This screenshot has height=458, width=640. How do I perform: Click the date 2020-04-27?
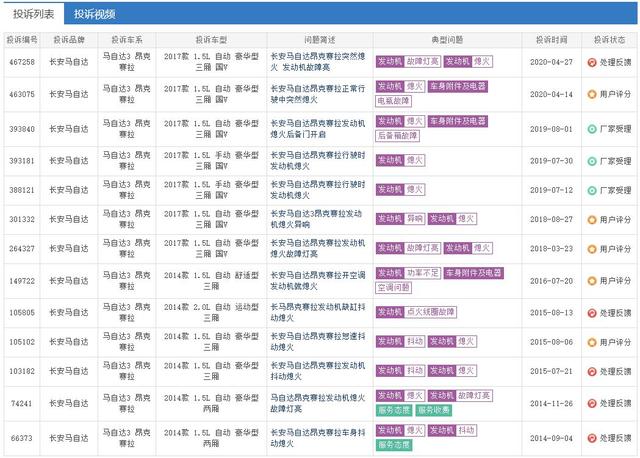pos(551,62)
